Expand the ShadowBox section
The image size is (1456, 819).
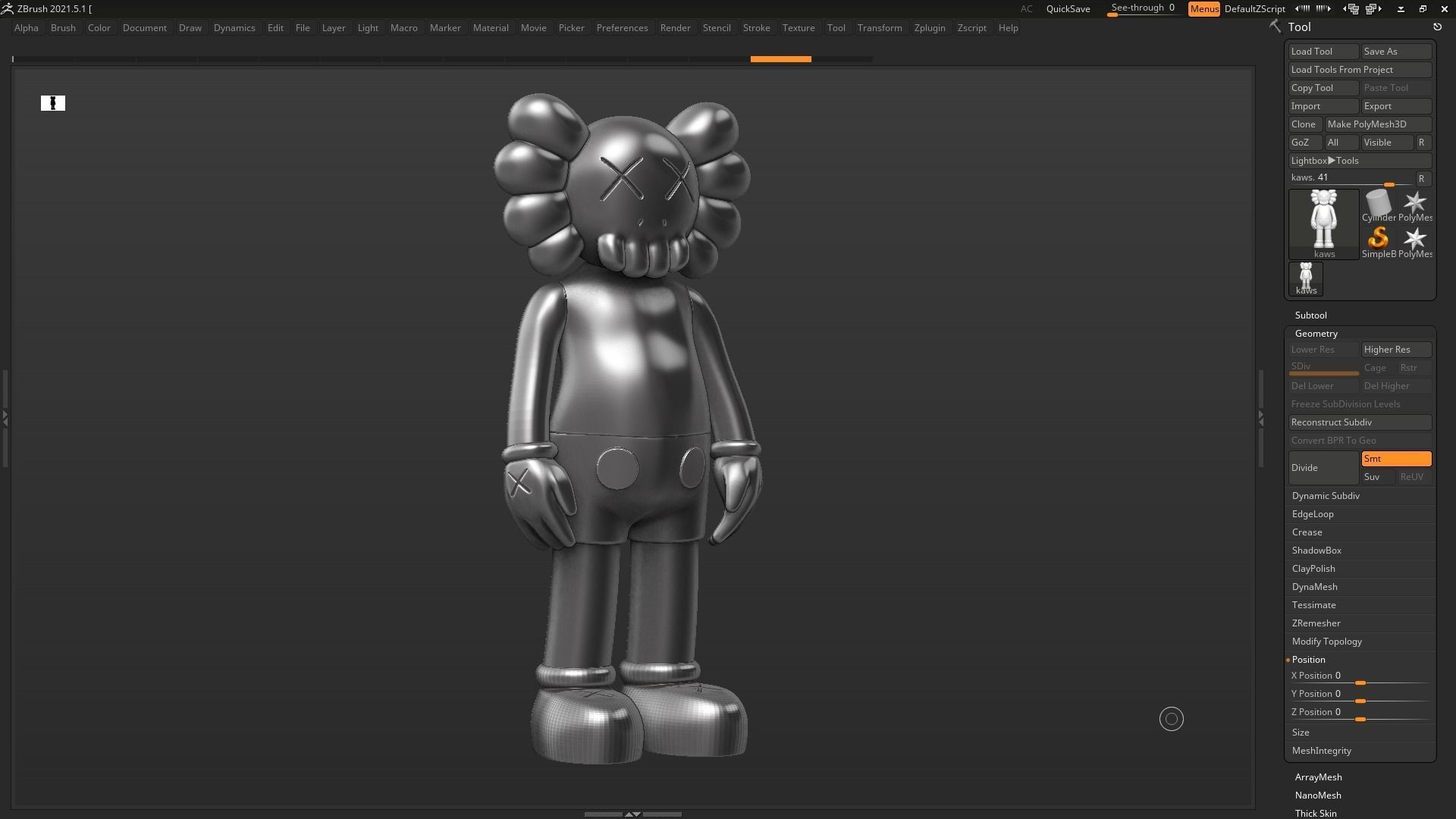pos(1316,551)
